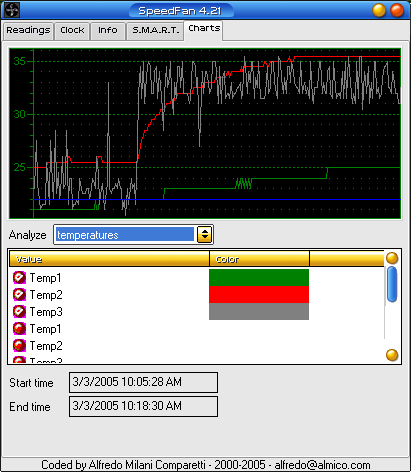This screenshot has width=411, height=472.
Task: Click the blue scrollbar thumb in list
Action: (392, 284)
